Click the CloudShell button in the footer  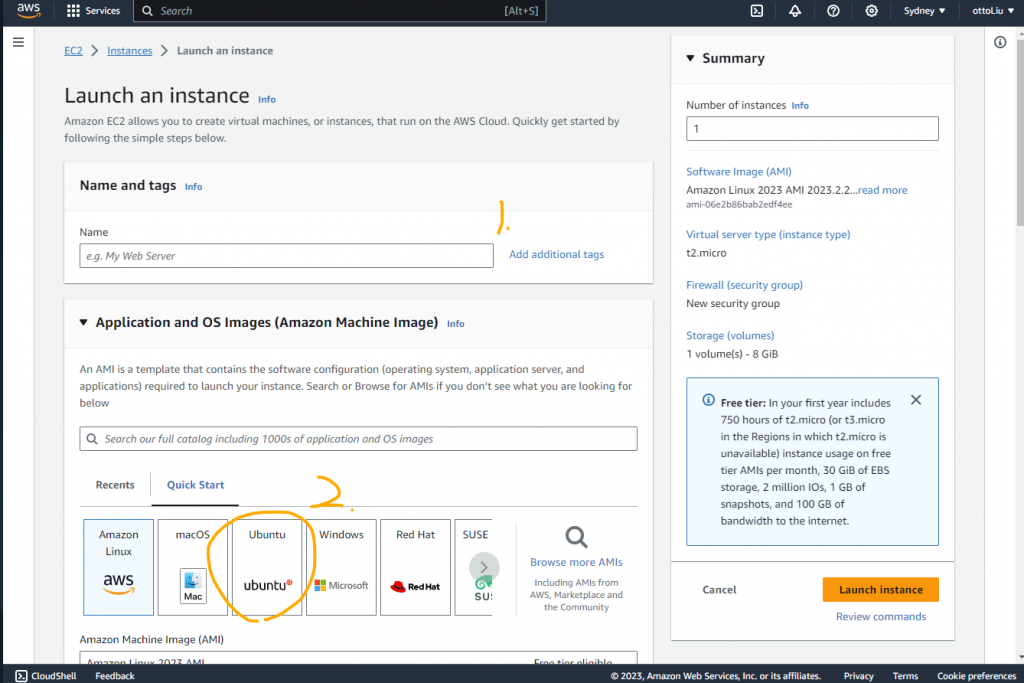[x=46, y=676]
